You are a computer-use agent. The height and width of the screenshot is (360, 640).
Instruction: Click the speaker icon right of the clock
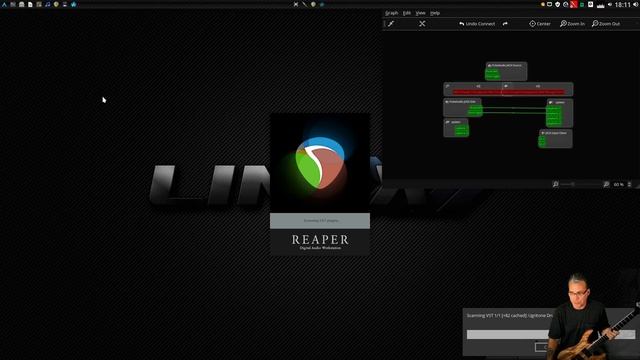636,4
